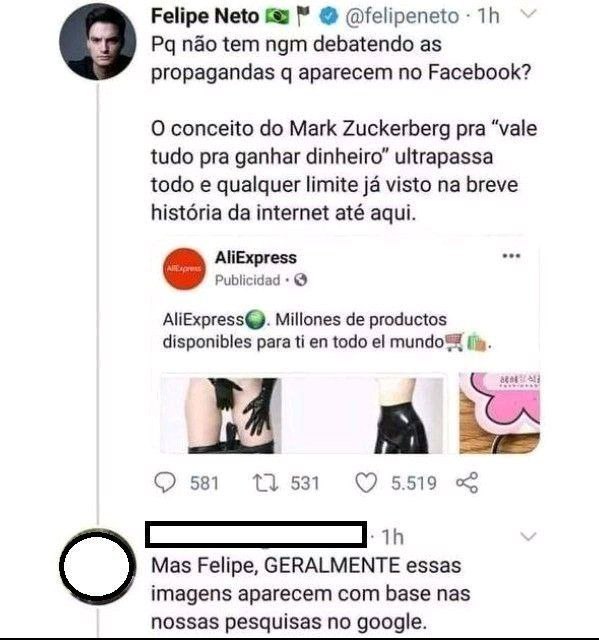Viewport: 599px width, 640px height.
Task: Click the blue verified badge
Action: (x=329, y=16)
